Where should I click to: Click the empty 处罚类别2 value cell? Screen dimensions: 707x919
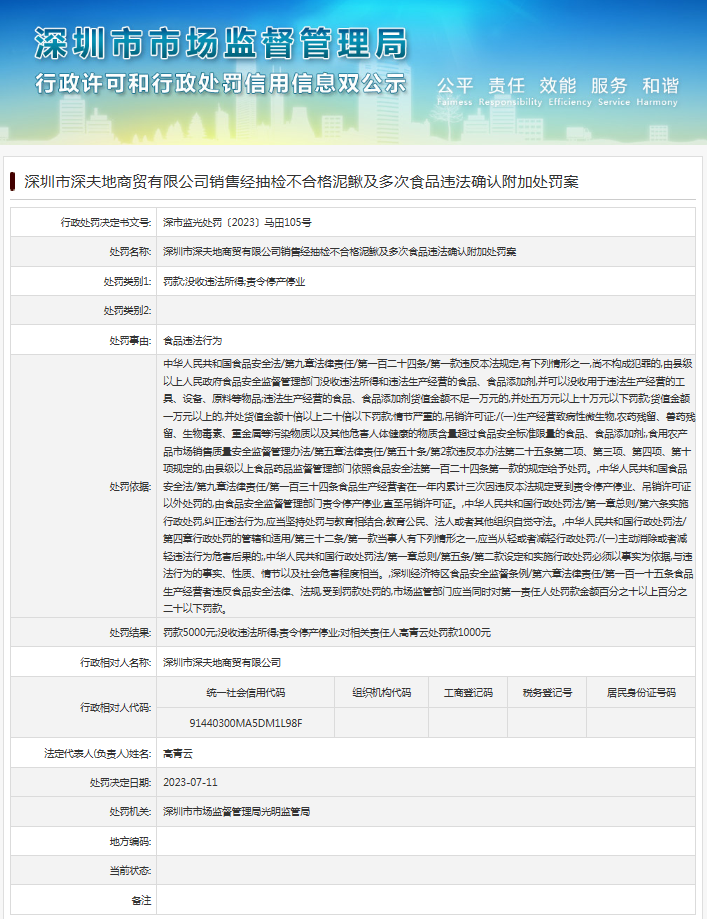pyautogui.click(x=430, y=311)
